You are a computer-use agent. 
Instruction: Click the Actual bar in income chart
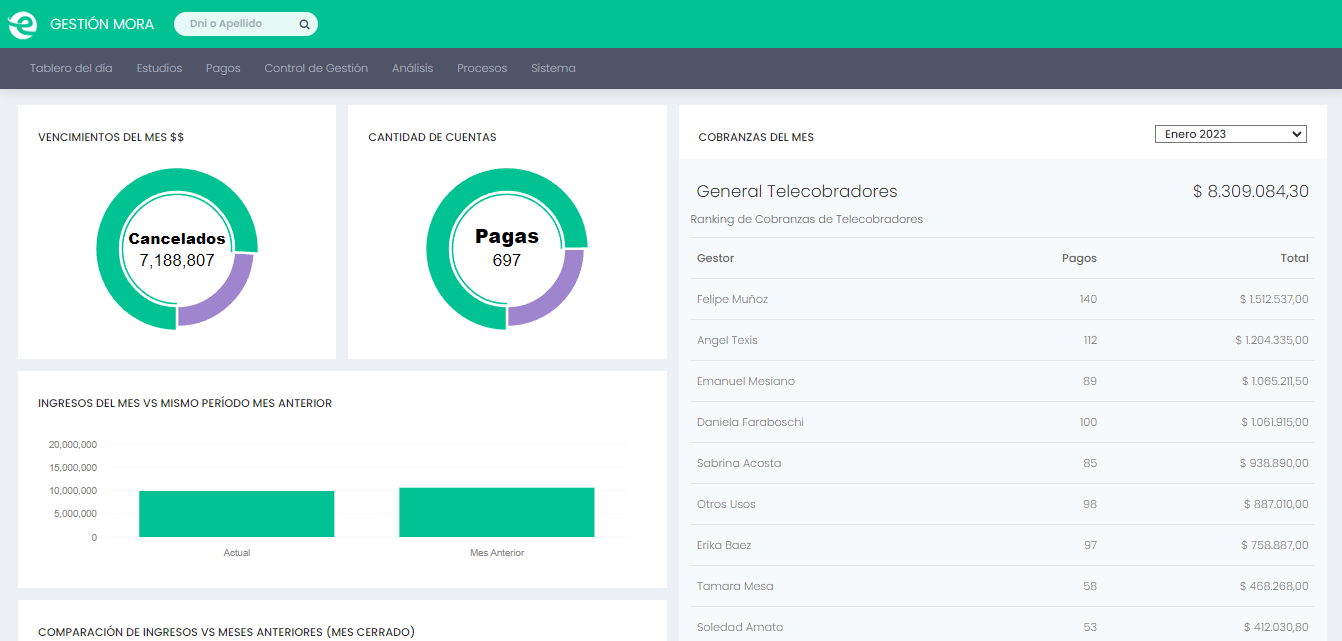pos(236,514)
